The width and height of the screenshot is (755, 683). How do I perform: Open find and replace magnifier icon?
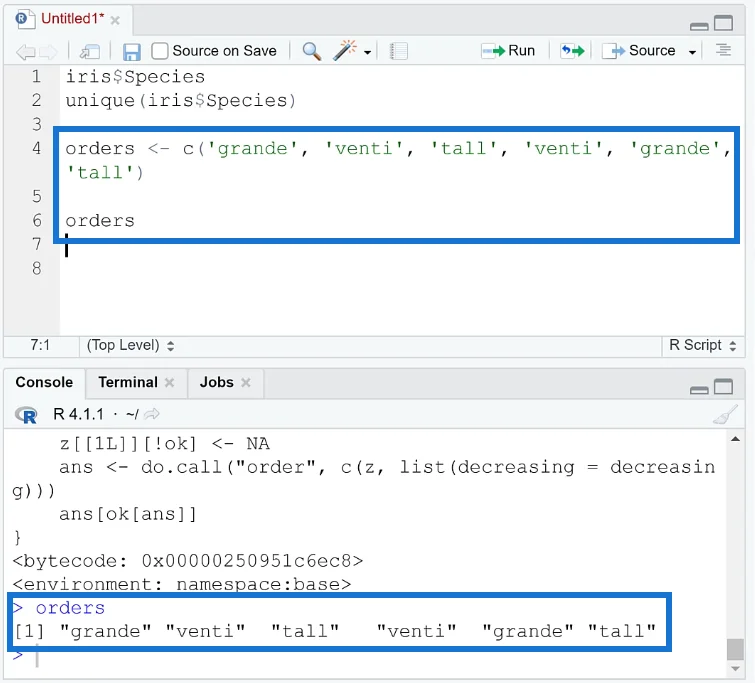click(x=312, y=51)
